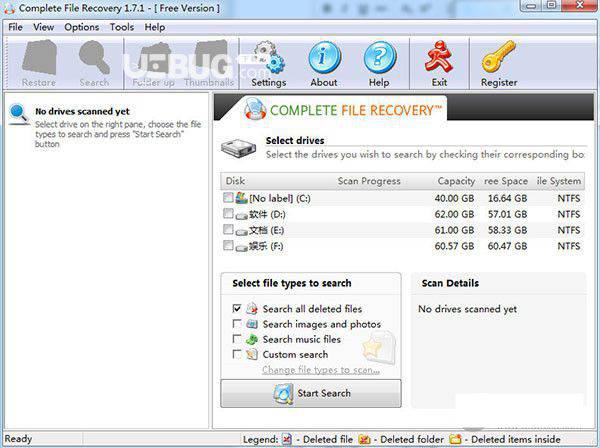Viewport: 600px width, 448px height.
Task: Sort by the Scan Progress column header
Action: click(x=369, y=181)
